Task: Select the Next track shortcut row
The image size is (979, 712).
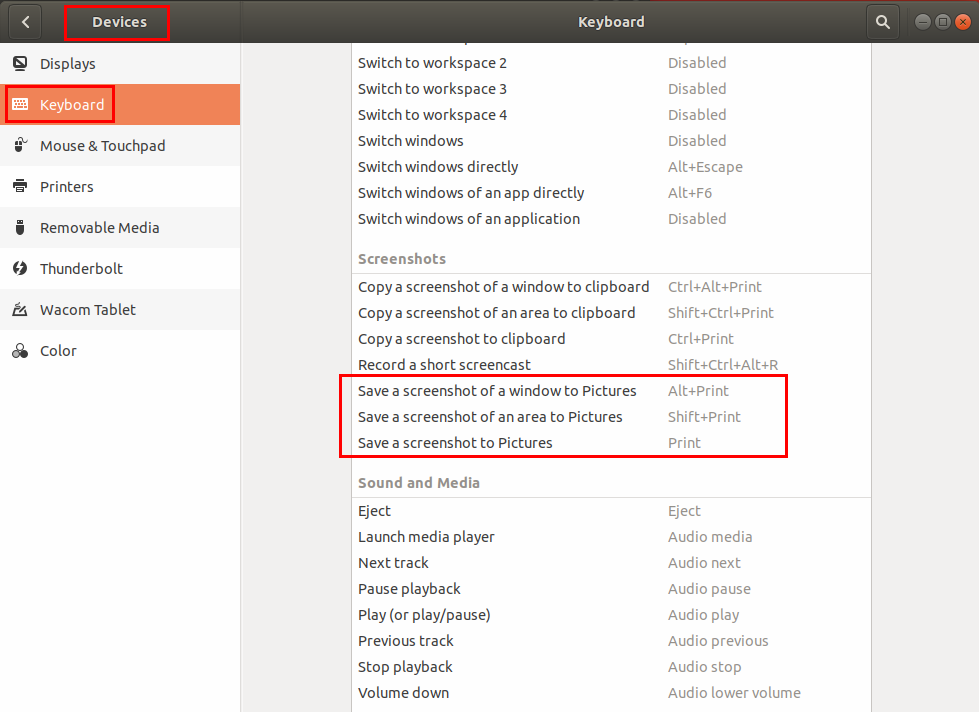Action: pyautogui.click(x=611, y=563)
